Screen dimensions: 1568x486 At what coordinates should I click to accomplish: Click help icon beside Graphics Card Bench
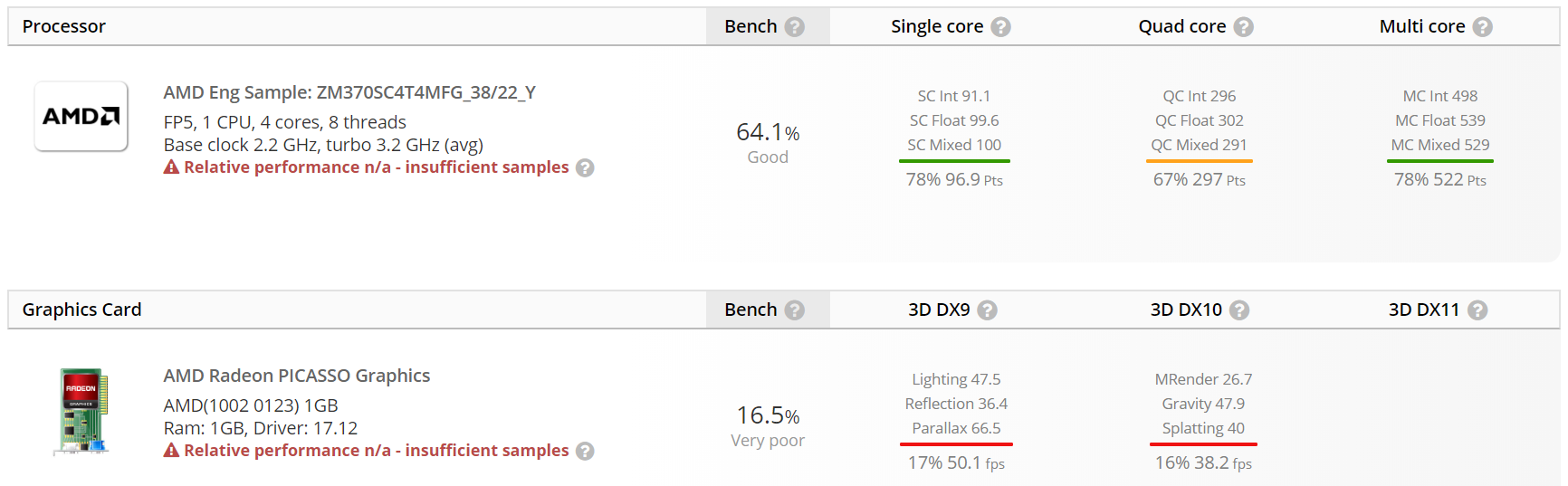coord(795,310)
